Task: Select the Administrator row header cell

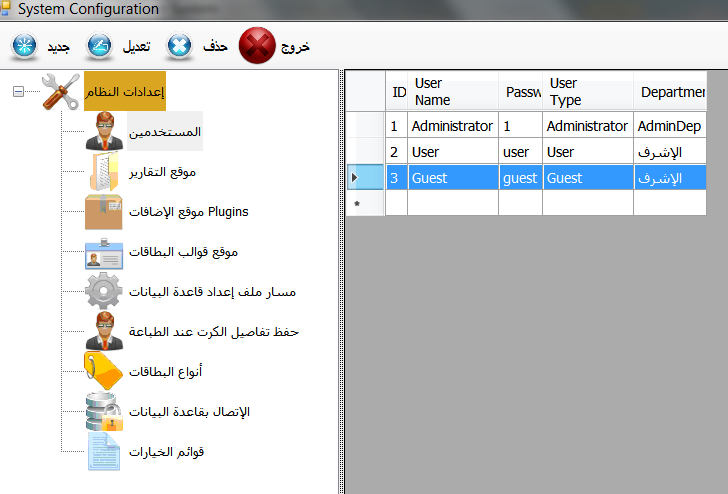Action: coord(355,126)
